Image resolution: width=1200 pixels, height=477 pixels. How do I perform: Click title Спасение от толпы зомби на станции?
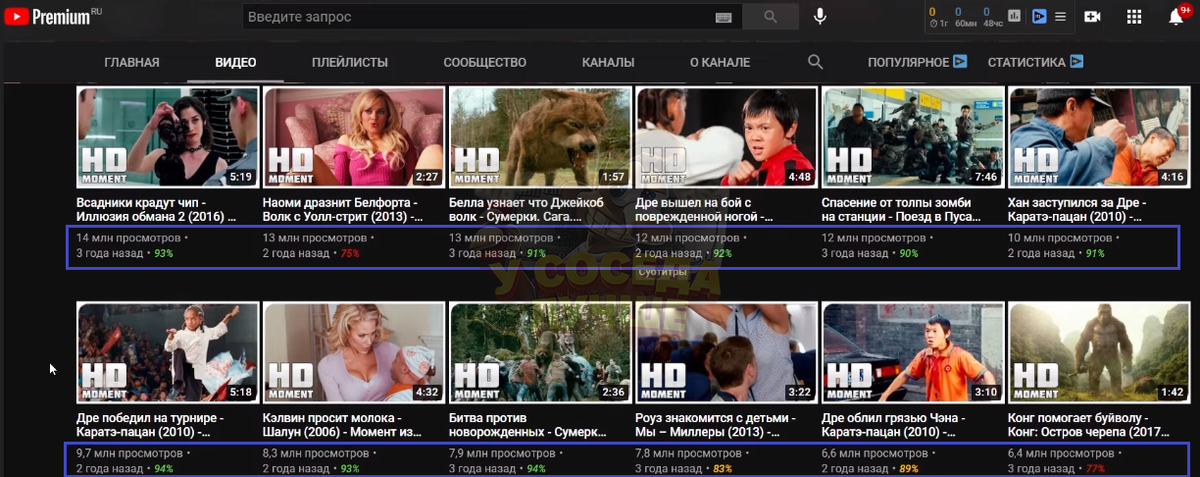coord(902,208)
